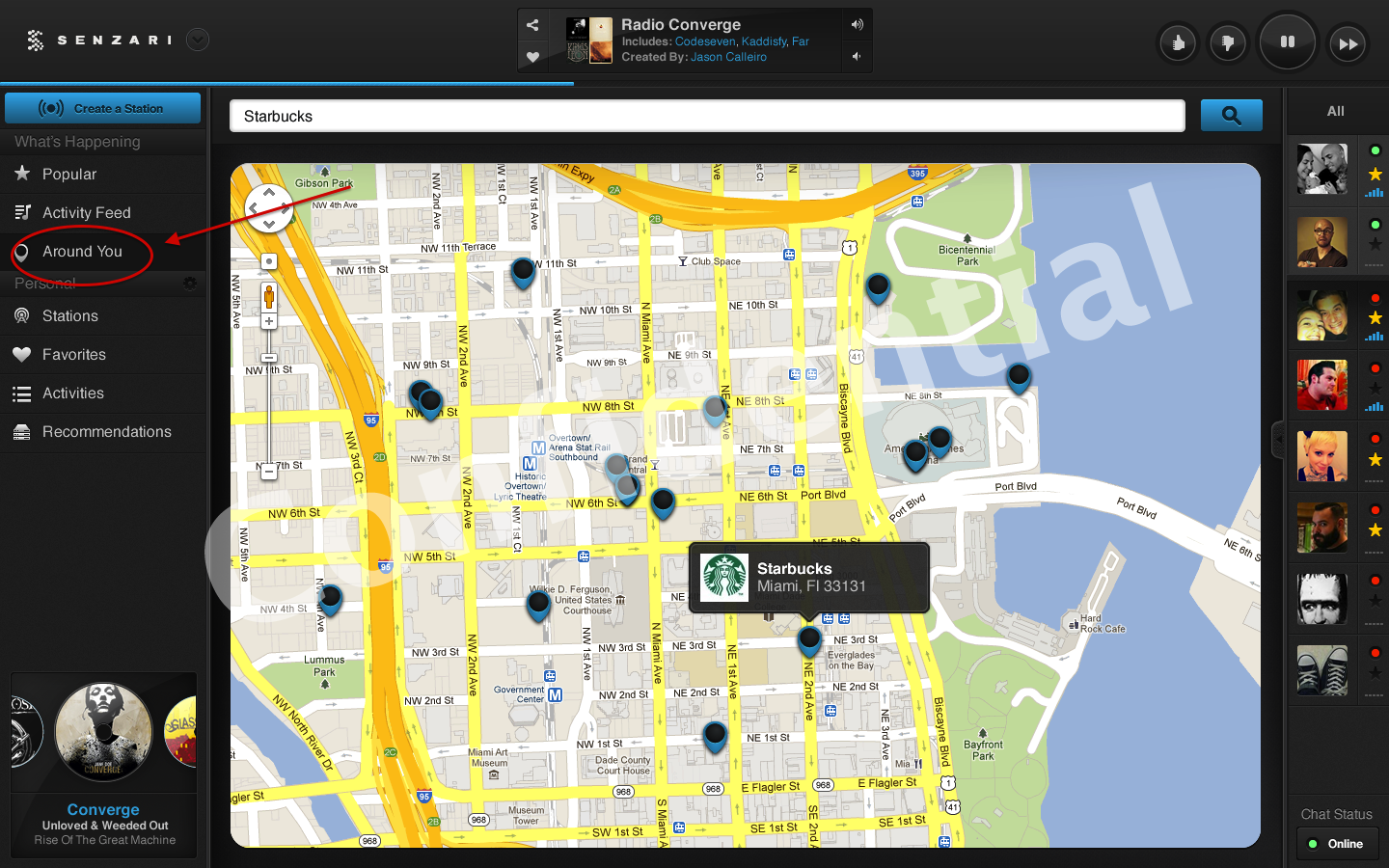Screen dimensions: 1389x868
Task: Click the share icon next to Radio Converge
Action: (x=532, y=25)
